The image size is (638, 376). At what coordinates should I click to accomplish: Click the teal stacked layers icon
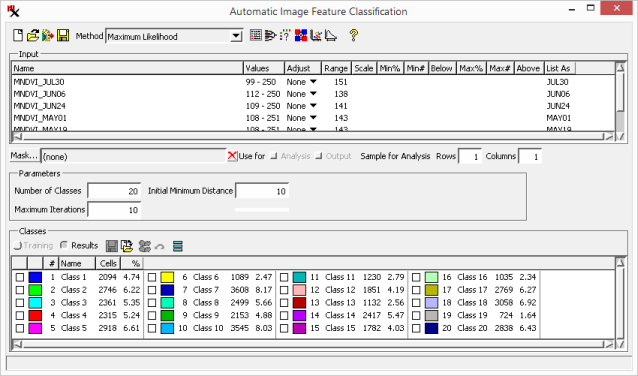tap(178, 246)
